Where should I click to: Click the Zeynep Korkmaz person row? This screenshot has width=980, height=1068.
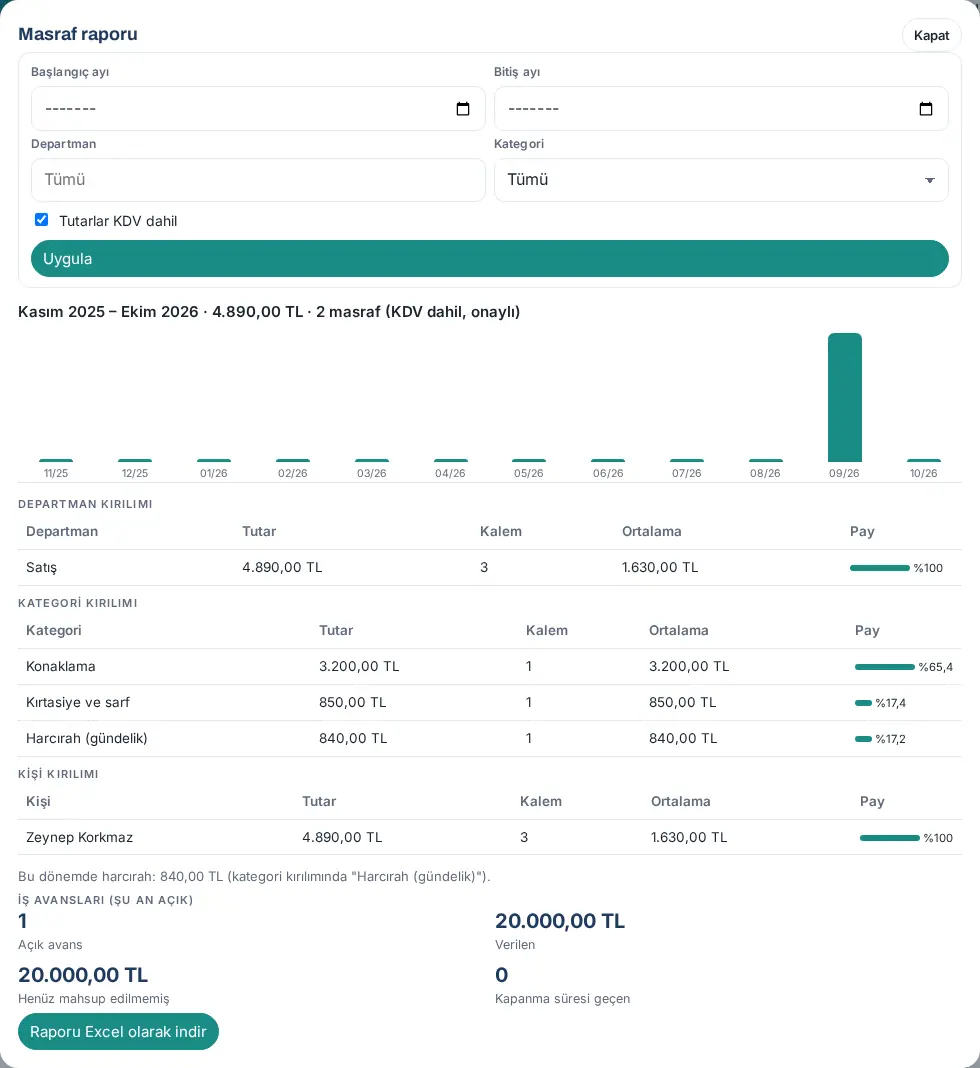(x=490, y=838)
